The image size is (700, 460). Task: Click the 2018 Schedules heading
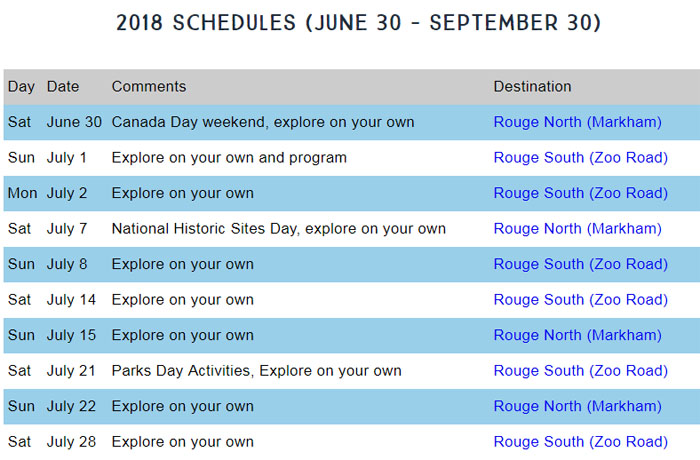359,23
